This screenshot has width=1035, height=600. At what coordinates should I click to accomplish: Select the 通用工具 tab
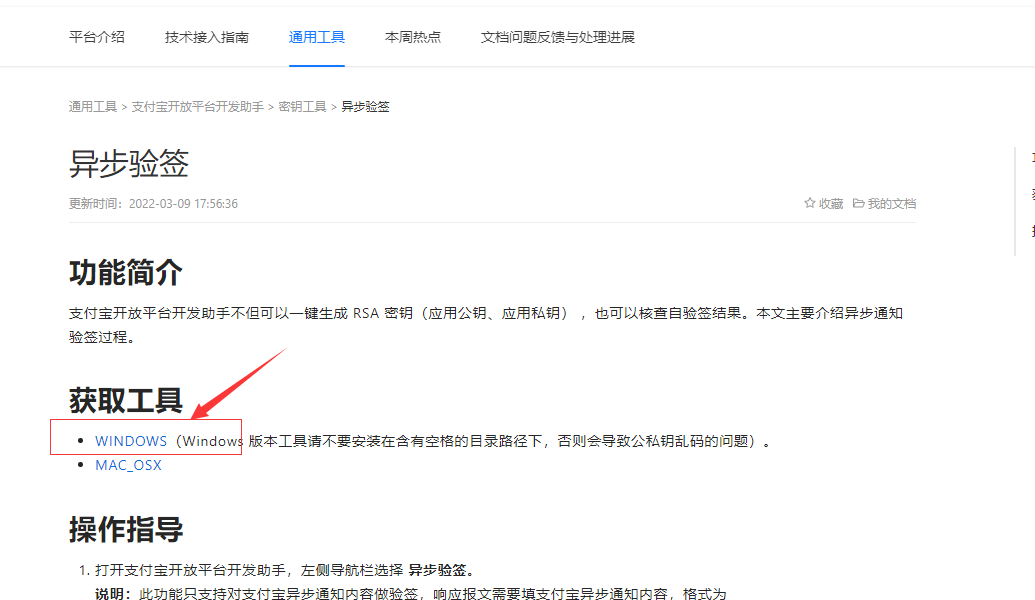pyautogui.click(x=317, y=37)
